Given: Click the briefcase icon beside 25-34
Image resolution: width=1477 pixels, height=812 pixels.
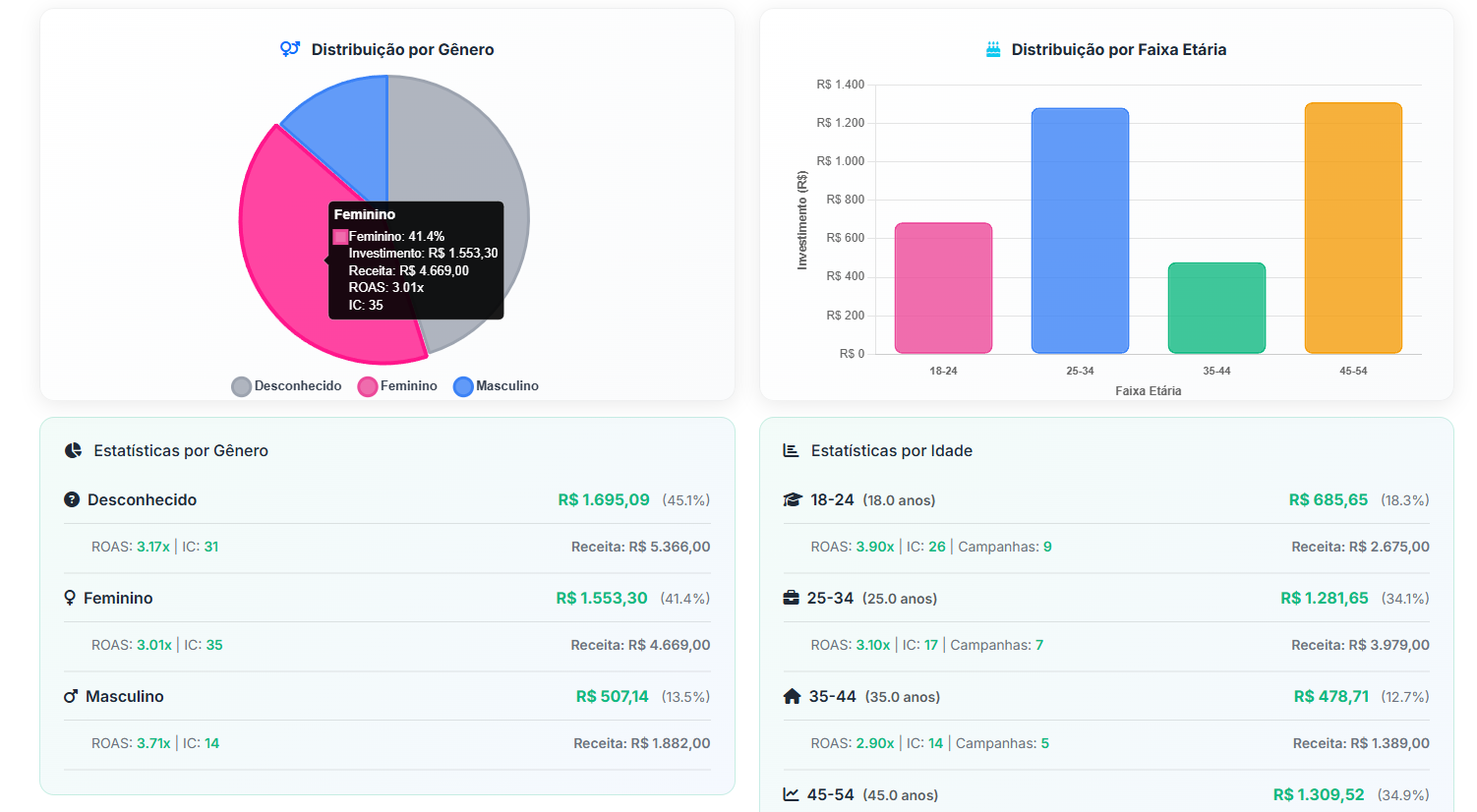Looking at the screenshot, I should tap(791, 598).
